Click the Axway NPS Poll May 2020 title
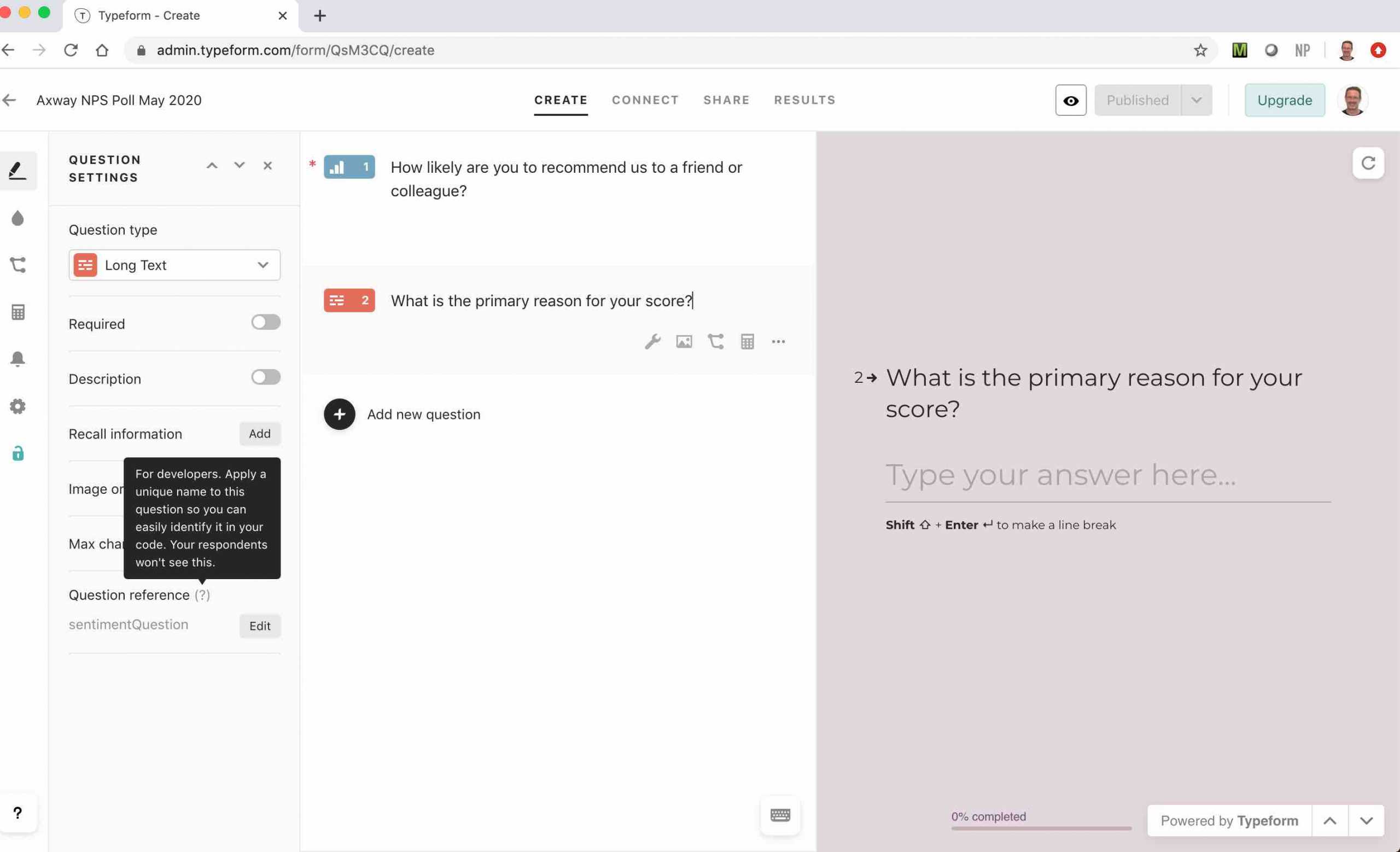 pyautogui.click(x=119, y=100)
